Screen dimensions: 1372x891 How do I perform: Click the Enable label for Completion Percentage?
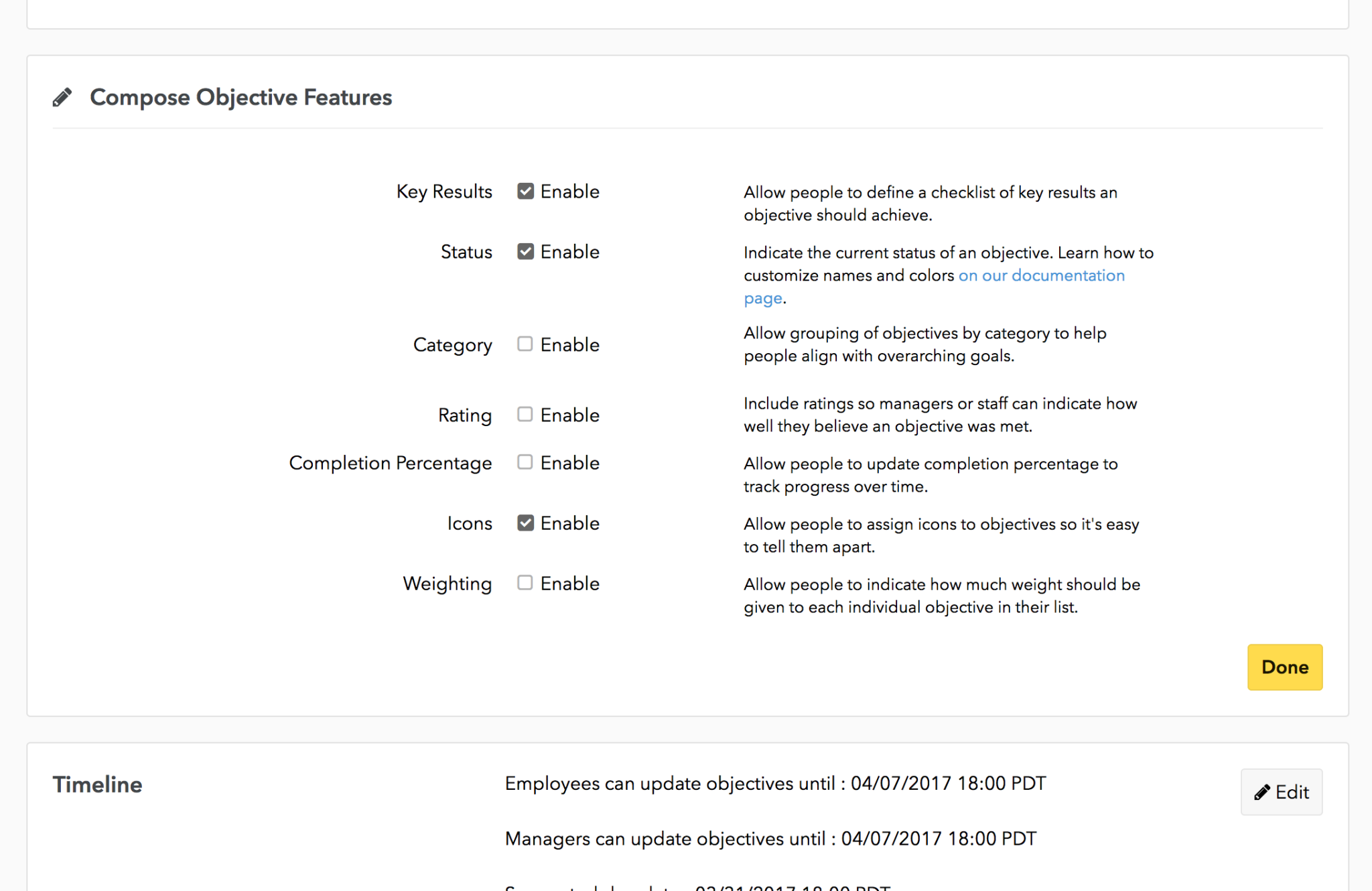click(x=569, y=463)
